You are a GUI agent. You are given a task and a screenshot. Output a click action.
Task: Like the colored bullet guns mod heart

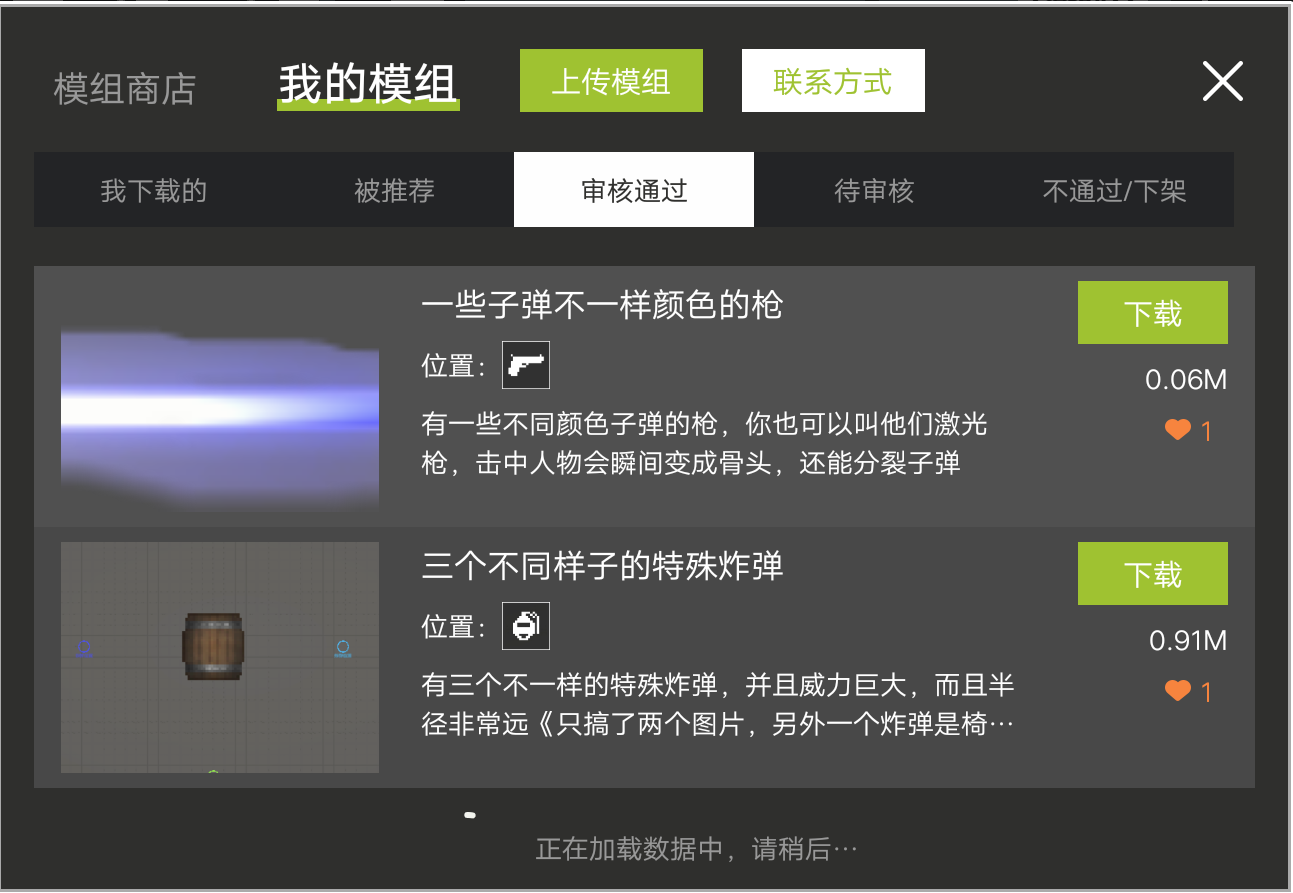(x=1178, y=430)
